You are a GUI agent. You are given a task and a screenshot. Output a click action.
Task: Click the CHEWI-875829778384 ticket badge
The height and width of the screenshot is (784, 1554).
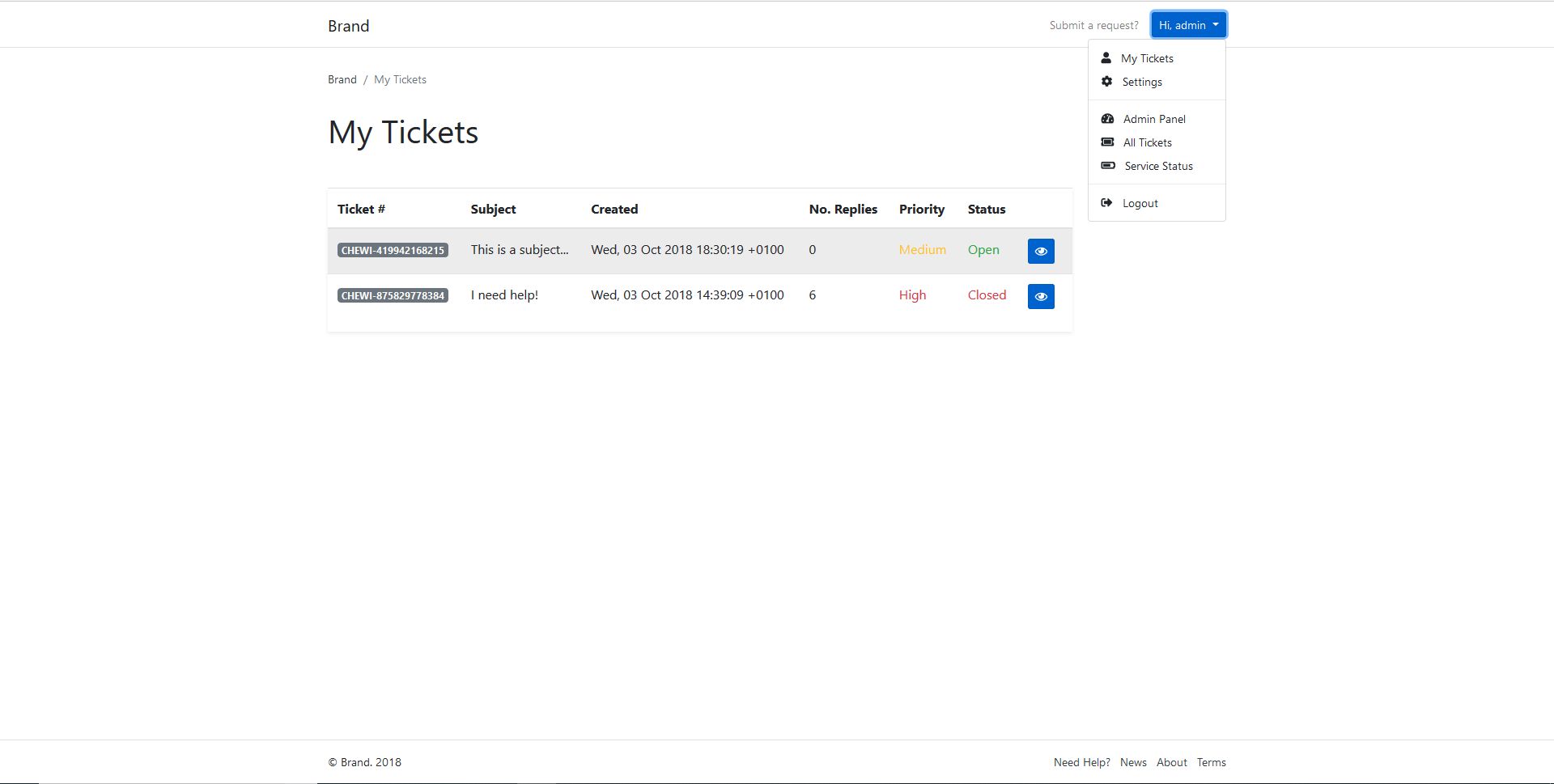pyautogui.click(x=393, y=295)
